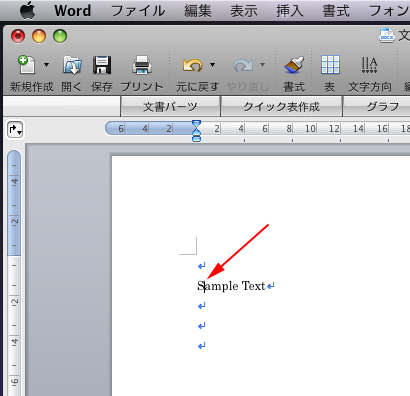Viewport: 410px width, 396px height.
Task: Open the 編集 menu
Action: coord(198,11)
